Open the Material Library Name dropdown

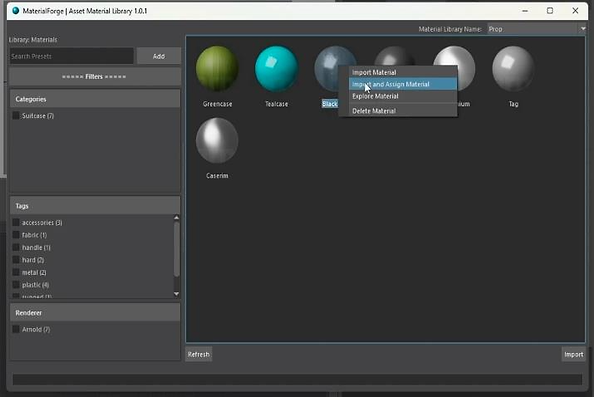(536, 29)
